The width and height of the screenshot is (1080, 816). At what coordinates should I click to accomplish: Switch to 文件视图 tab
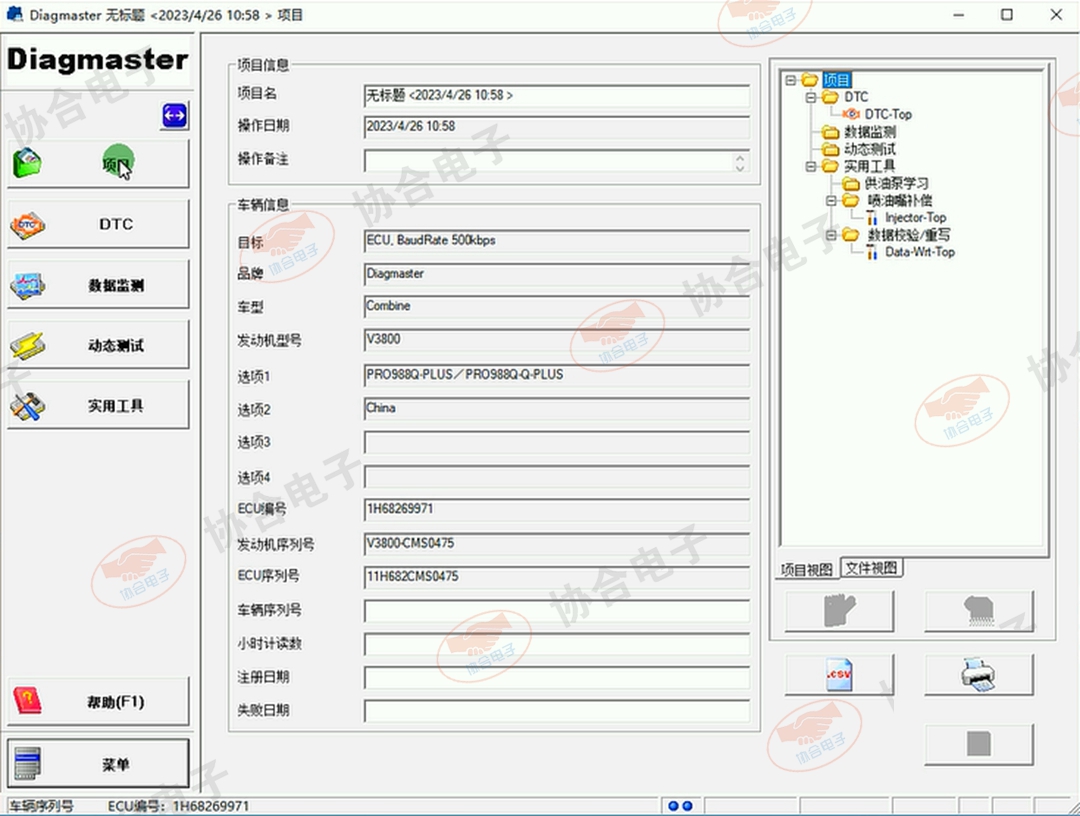point(871,568)
